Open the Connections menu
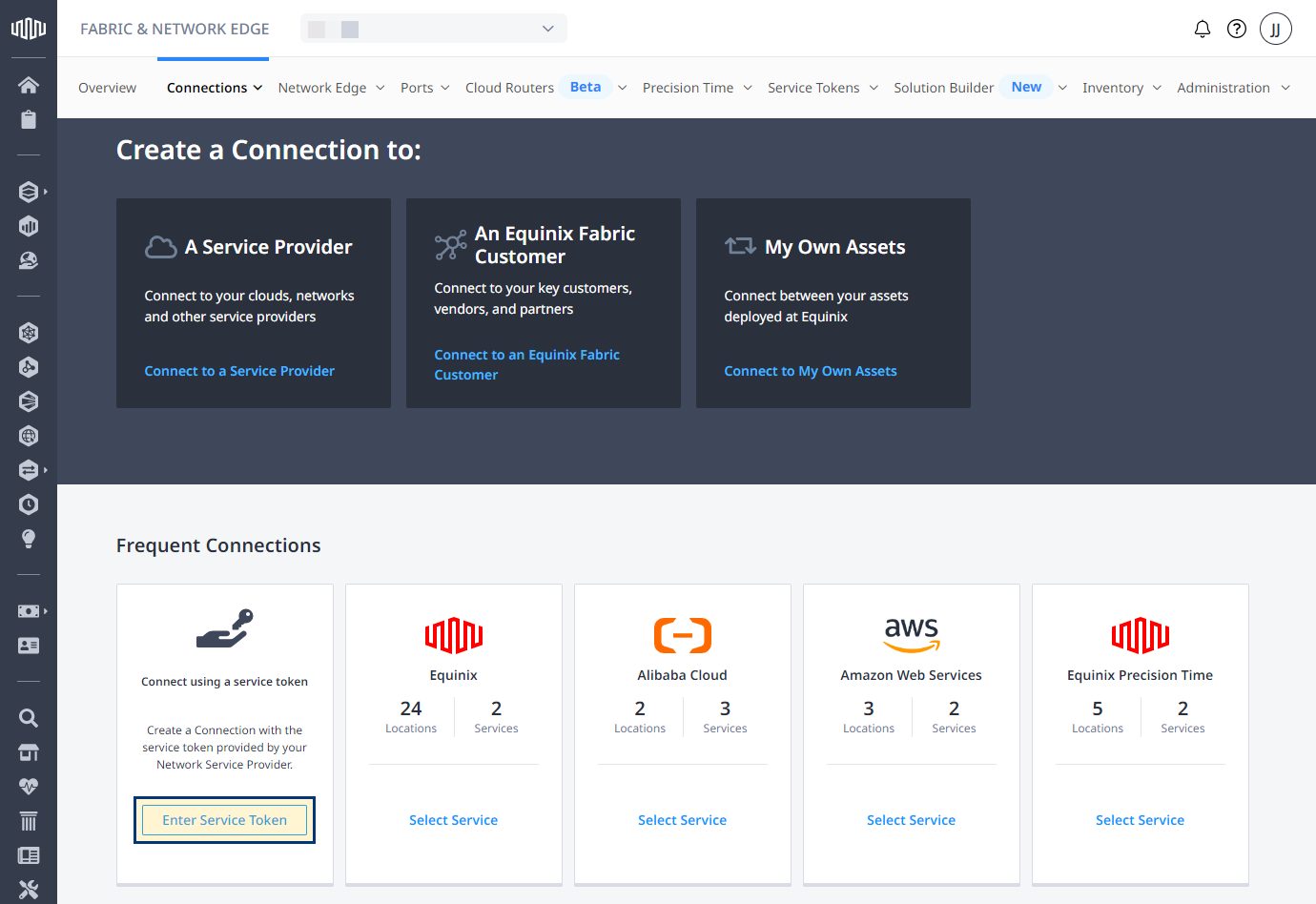1316x904 pixels. [x=215, y=88]
